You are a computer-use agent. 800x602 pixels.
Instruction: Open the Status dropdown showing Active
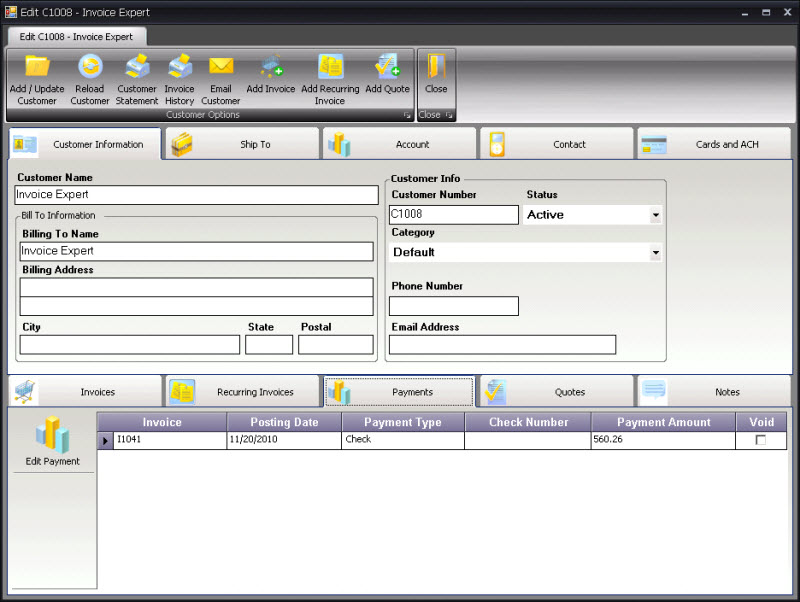(x=656, y=215)
